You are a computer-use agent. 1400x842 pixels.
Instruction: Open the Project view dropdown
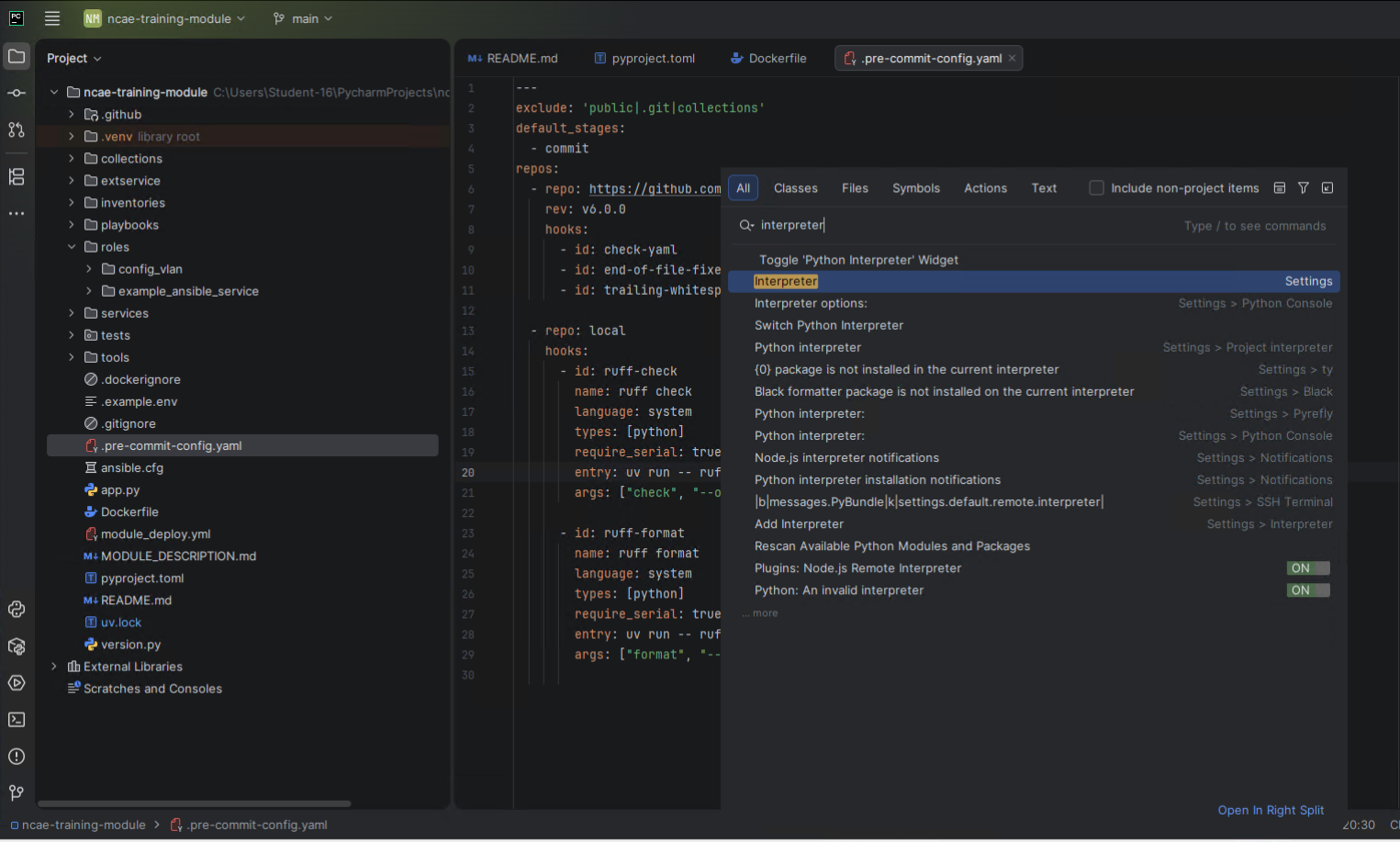pos(73,58)
